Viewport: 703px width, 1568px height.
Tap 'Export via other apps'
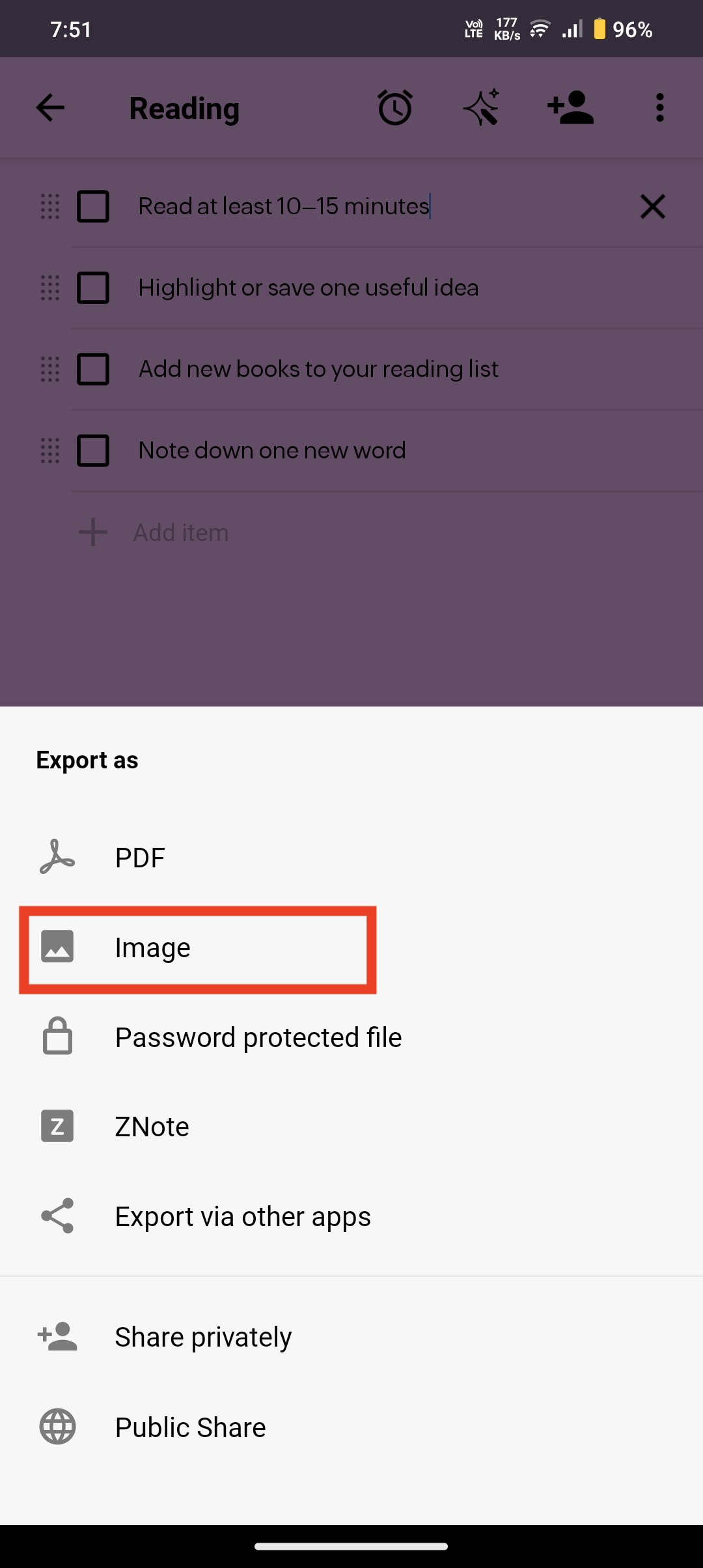242,1216
